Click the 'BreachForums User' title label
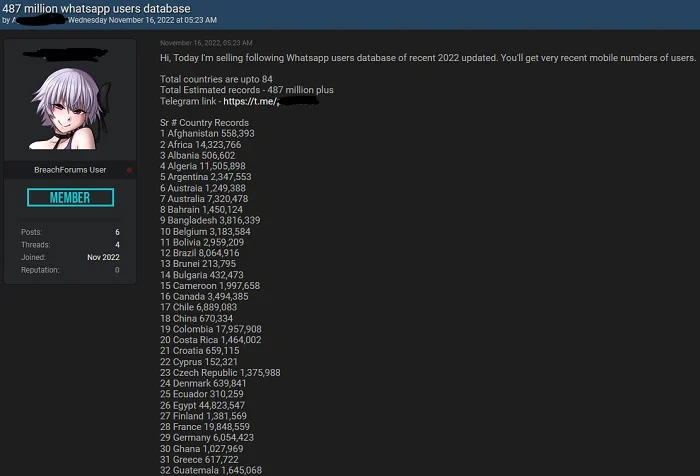This screenshot has width=700, height=476. (70, 170)
